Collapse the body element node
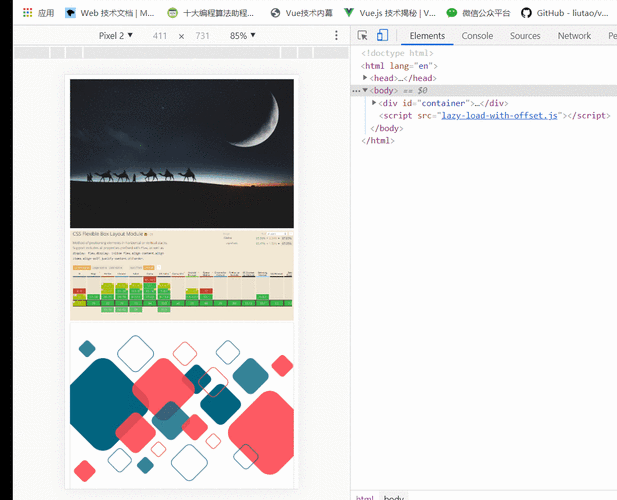The height and width of the screenshot is (500, 617). click(x=366, y=90)
